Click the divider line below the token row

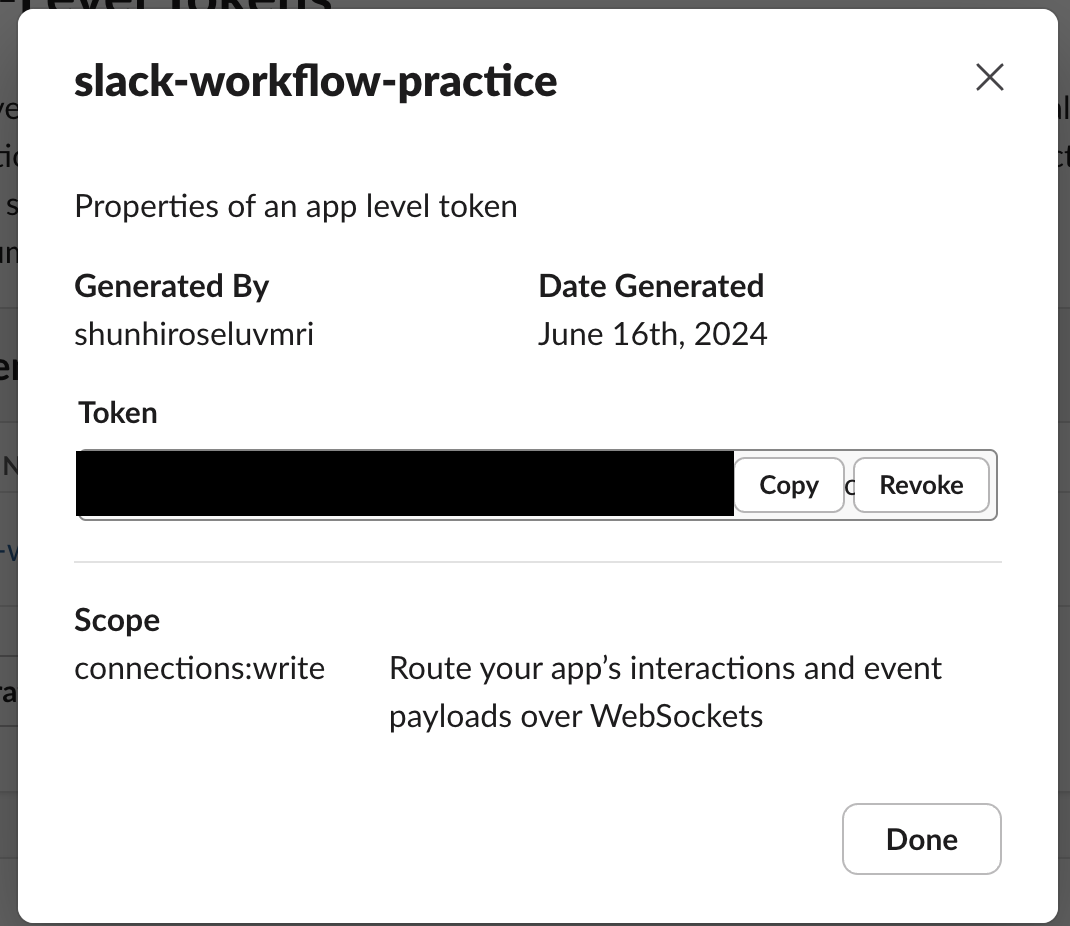click(538, 563)
